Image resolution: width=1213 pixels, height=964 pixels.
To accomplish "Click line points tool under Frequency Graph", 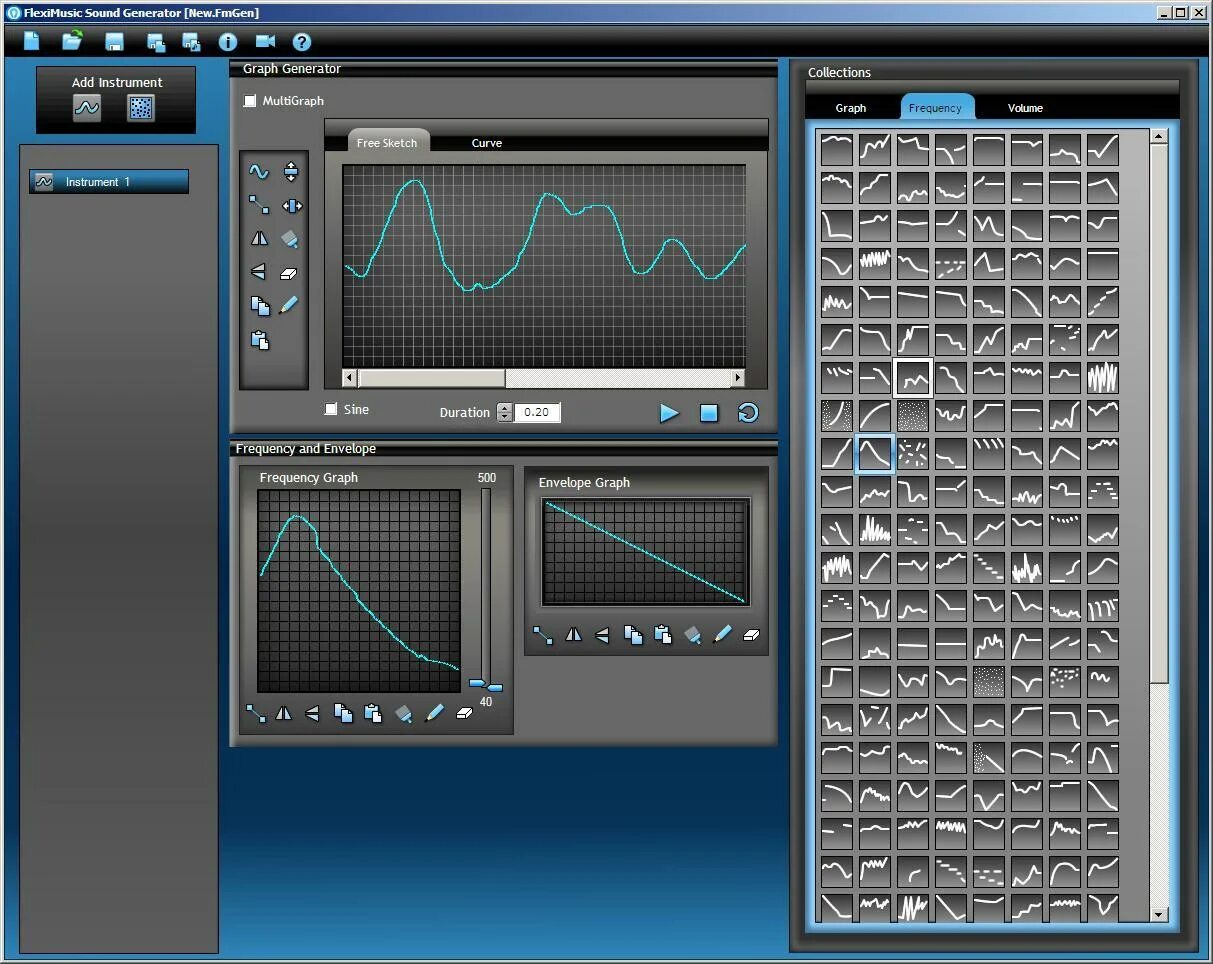I will tap(256, 713).
